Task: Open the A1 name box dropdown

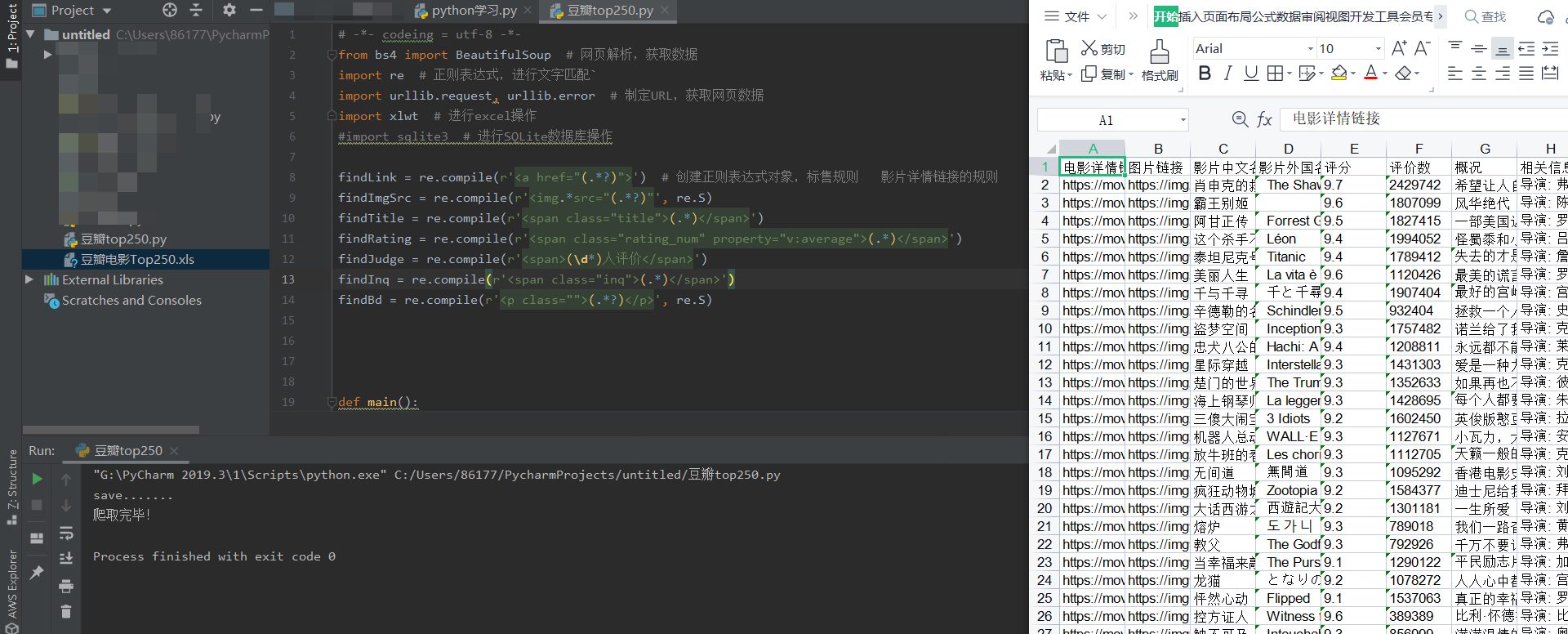Action: click(x=1183, y=120)
